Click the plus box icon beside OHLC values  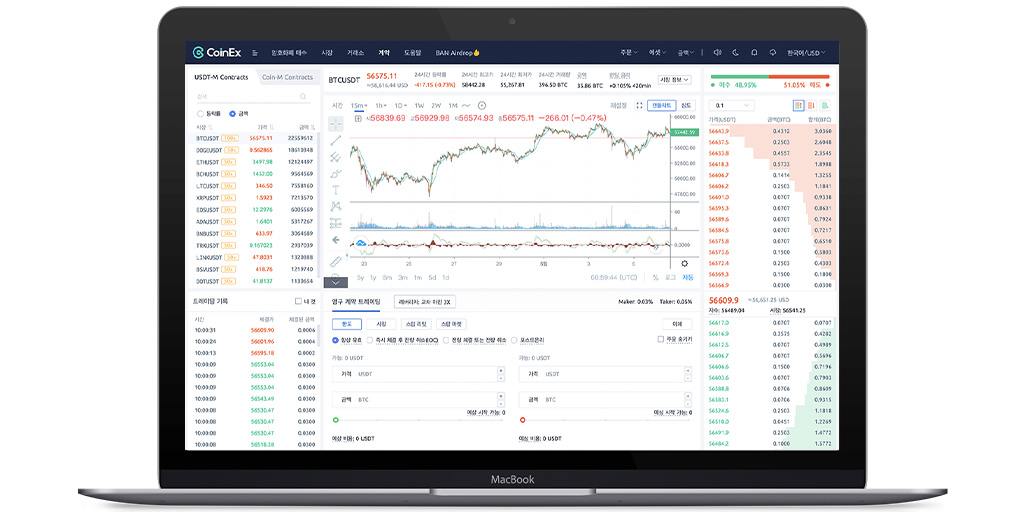(358, 118)
